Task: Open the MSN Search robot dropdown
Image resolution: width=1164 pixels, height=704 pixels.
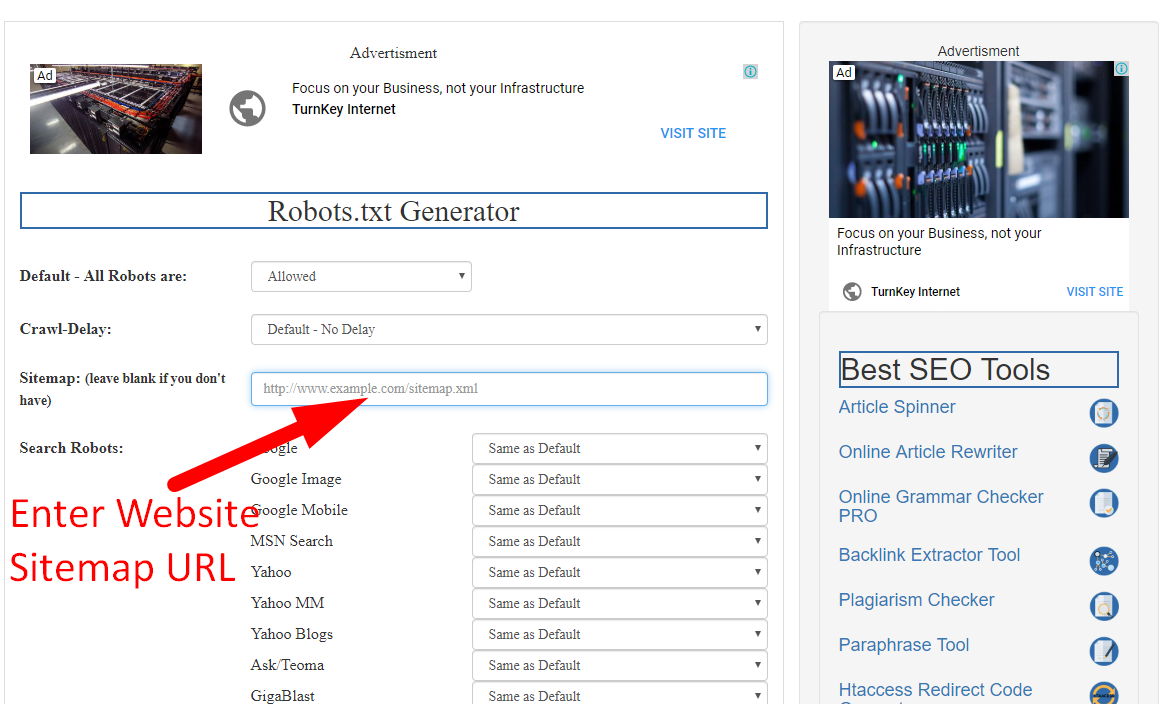Action: pos(619,541)
